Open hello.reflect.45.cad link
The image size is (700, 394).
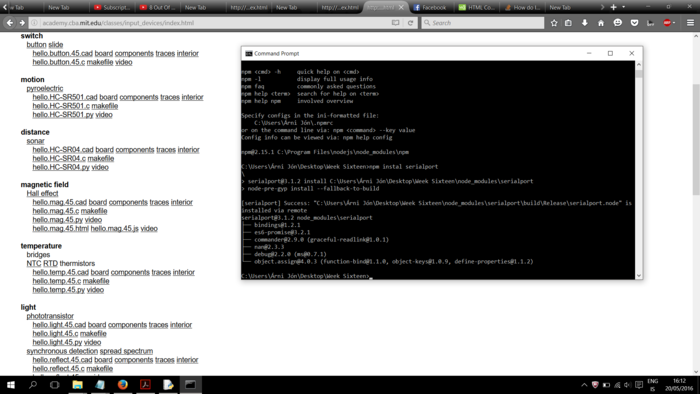coord(62,360)
